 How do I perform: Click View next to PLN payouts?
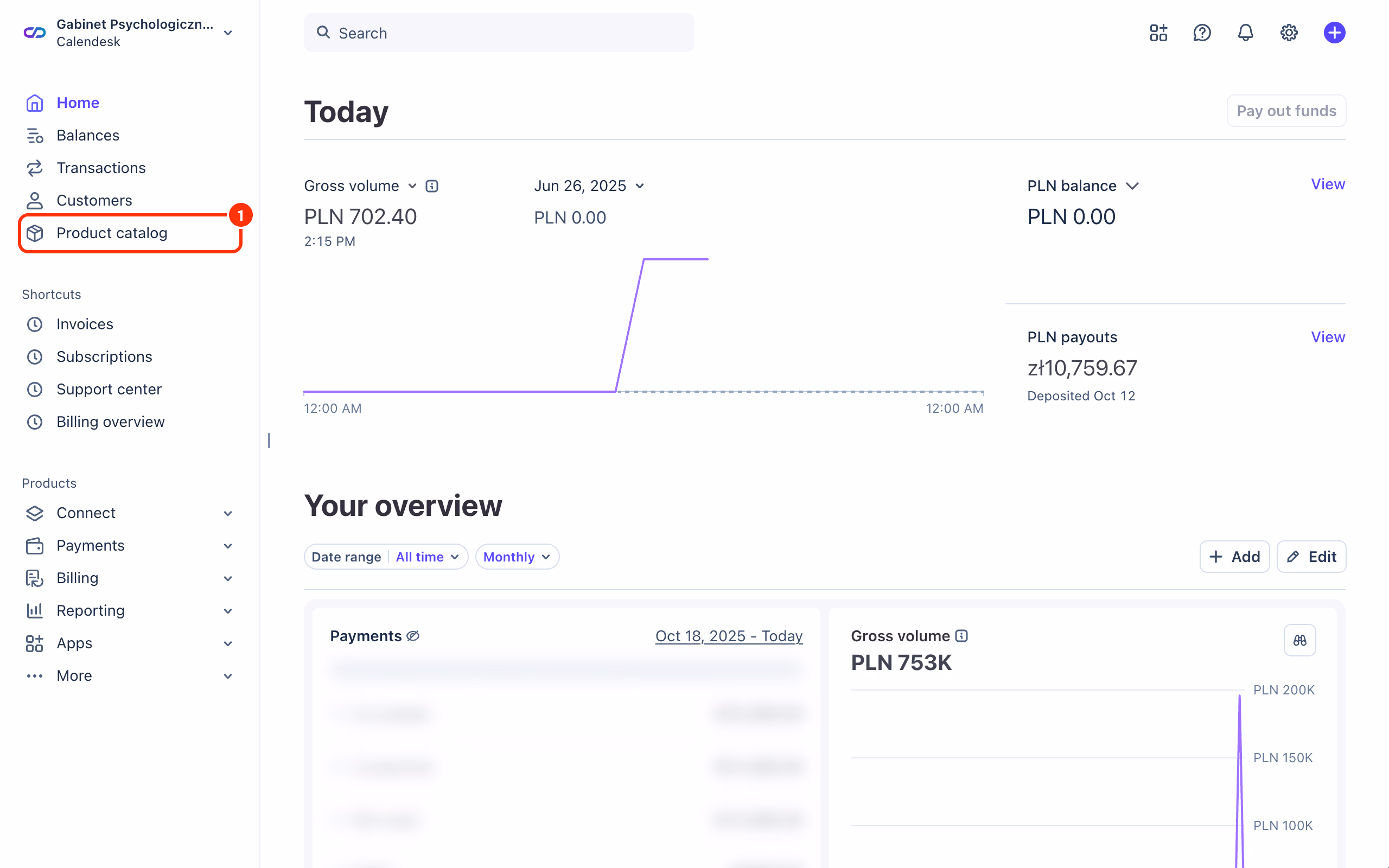(1328, 337)
